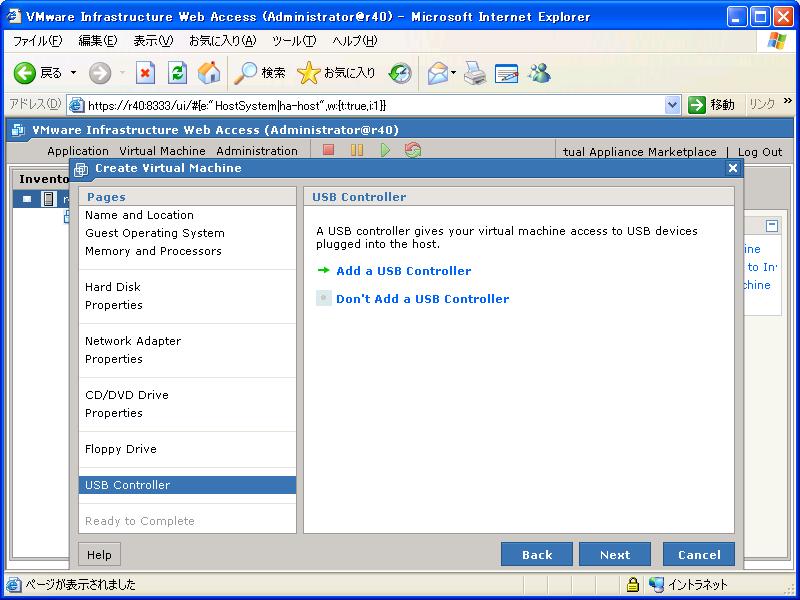The image size is (800, 600).
Task: Go to the CD/DVD Drive page
Action: pos(127,395)
